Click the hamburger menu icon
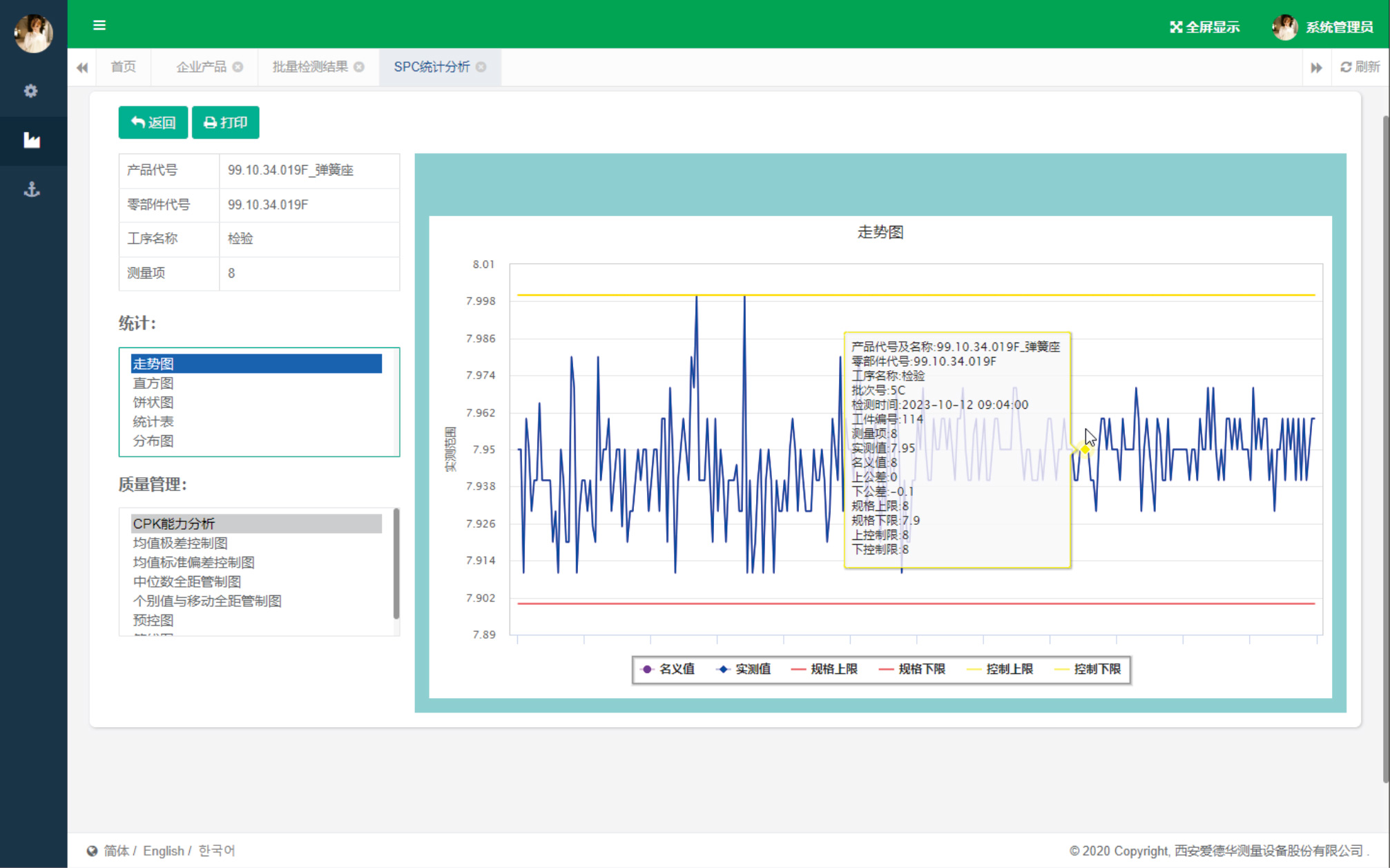This screenshot has height=868, width=1390. [x=99, y=26]
